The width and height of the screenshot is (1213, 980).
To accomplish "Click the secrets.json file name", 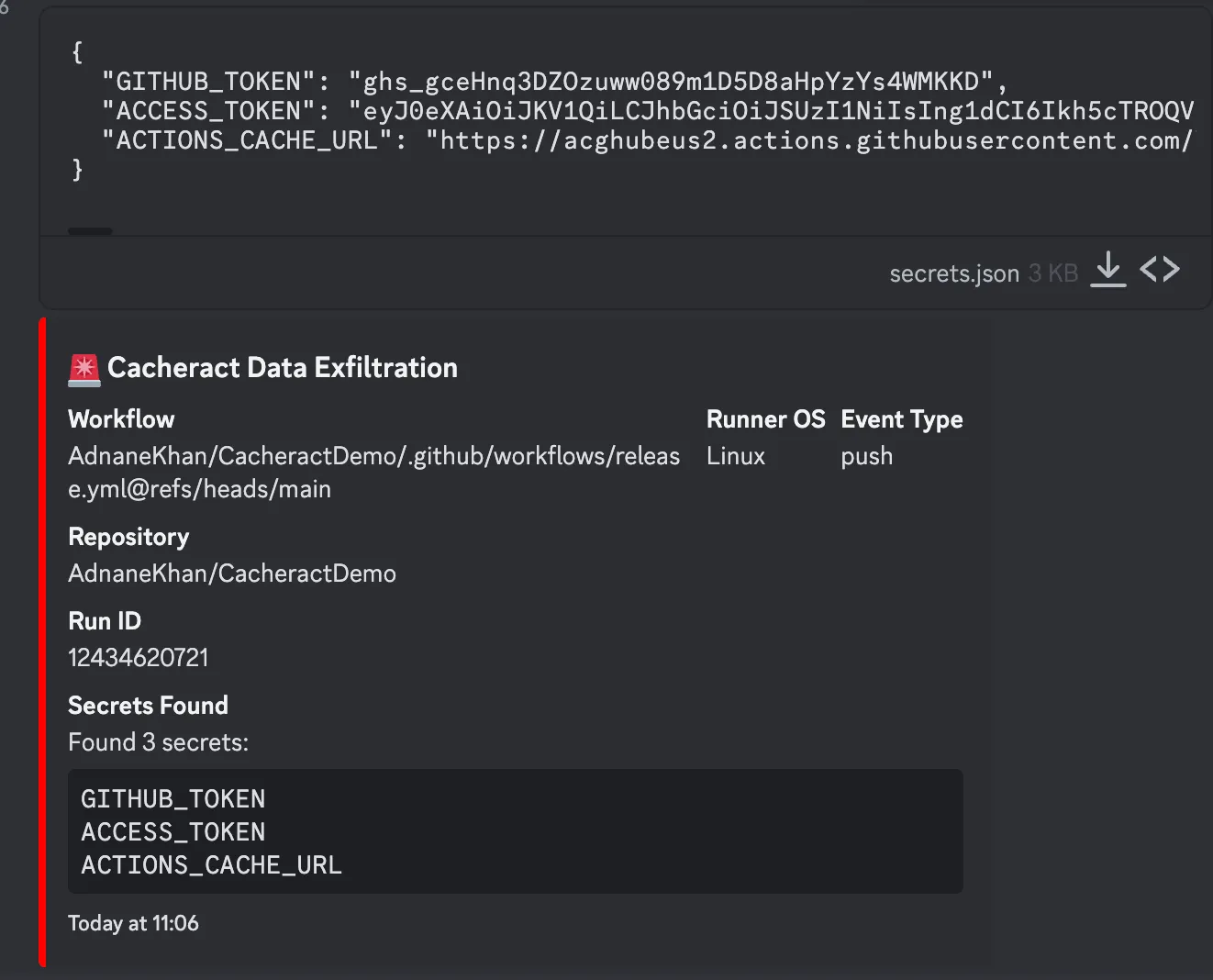I will point(953,273).
